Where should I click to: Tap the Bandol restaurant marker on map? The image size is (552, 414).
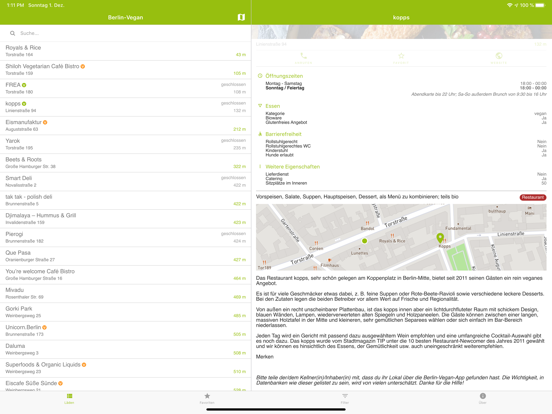click(367, 223)
